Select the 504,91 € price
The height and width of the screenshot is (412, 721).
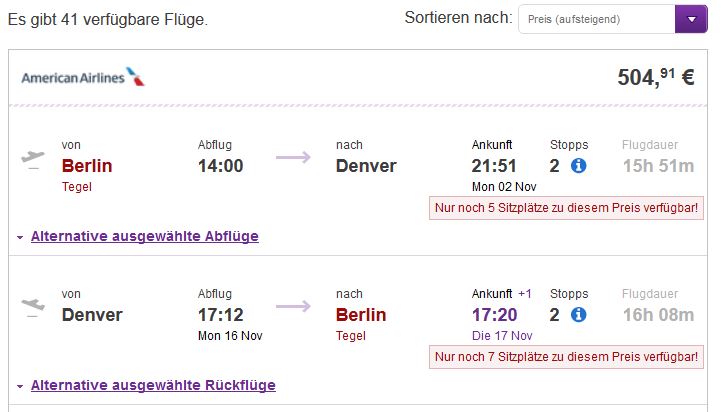pyautogui.click(x=656, y=77)
